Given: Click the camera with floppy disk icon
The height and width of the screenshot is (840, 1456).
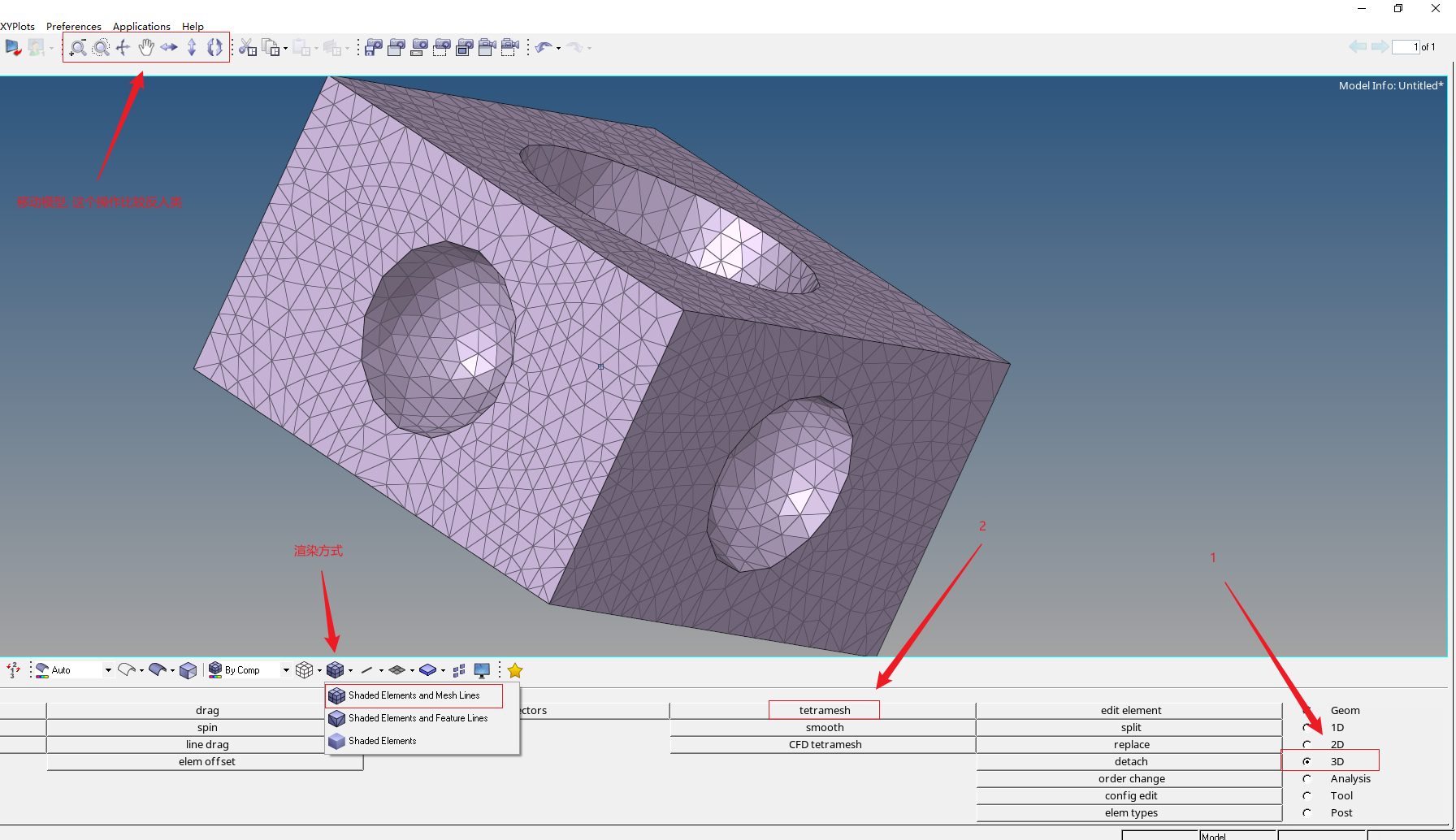Looking at the screenshot, I should (374, 48).
